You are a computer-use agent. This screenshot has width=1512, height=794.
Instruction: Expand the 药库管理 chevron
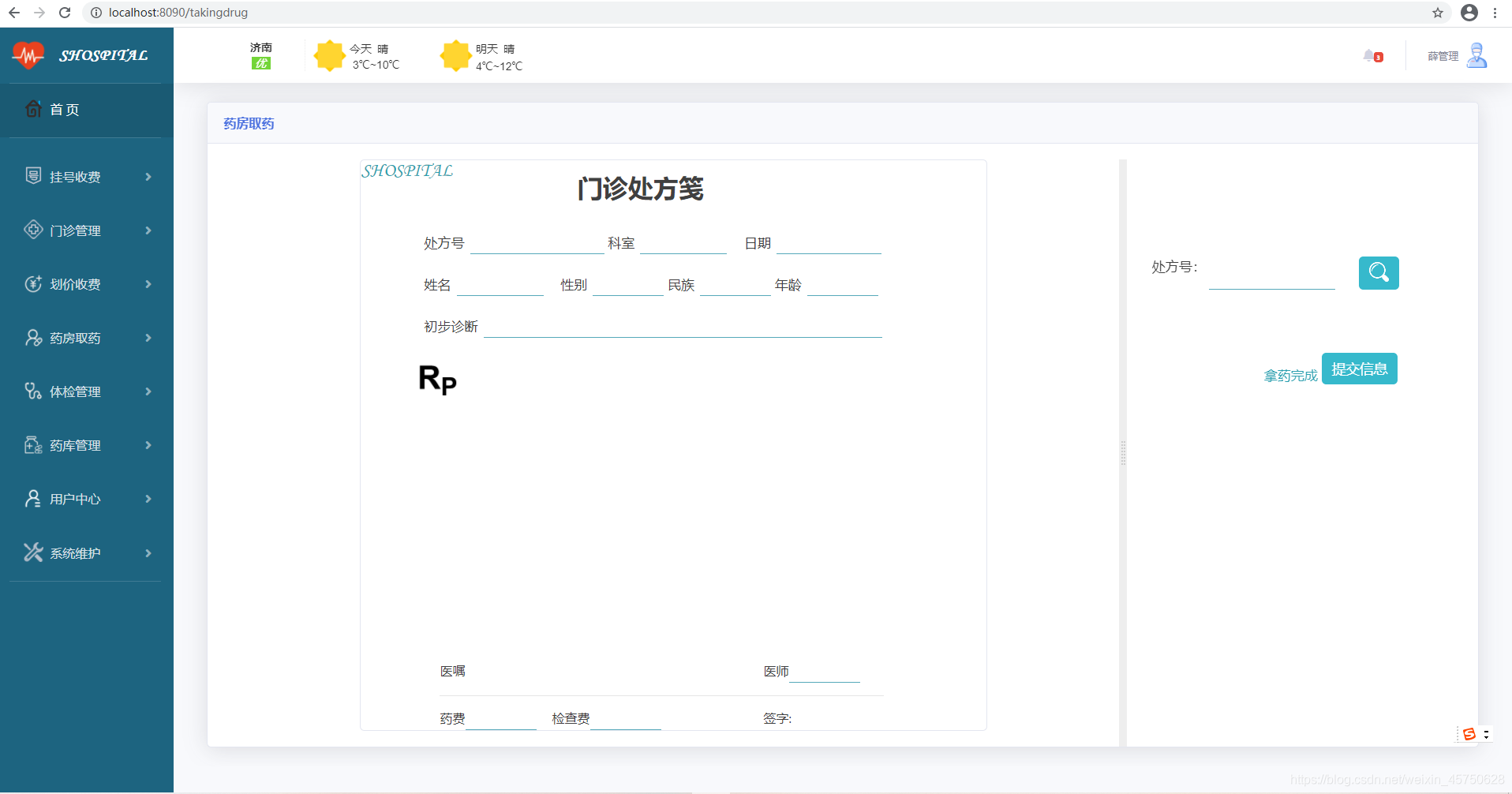(148, 445)
